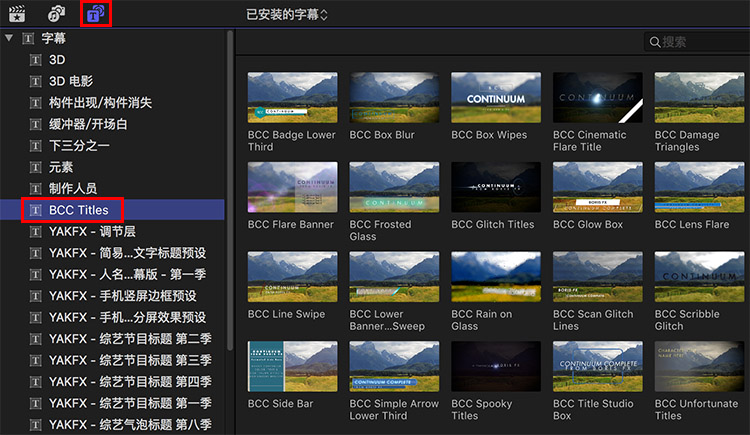Click the T icon beside 构件出现/构件消失

[35, 103]
